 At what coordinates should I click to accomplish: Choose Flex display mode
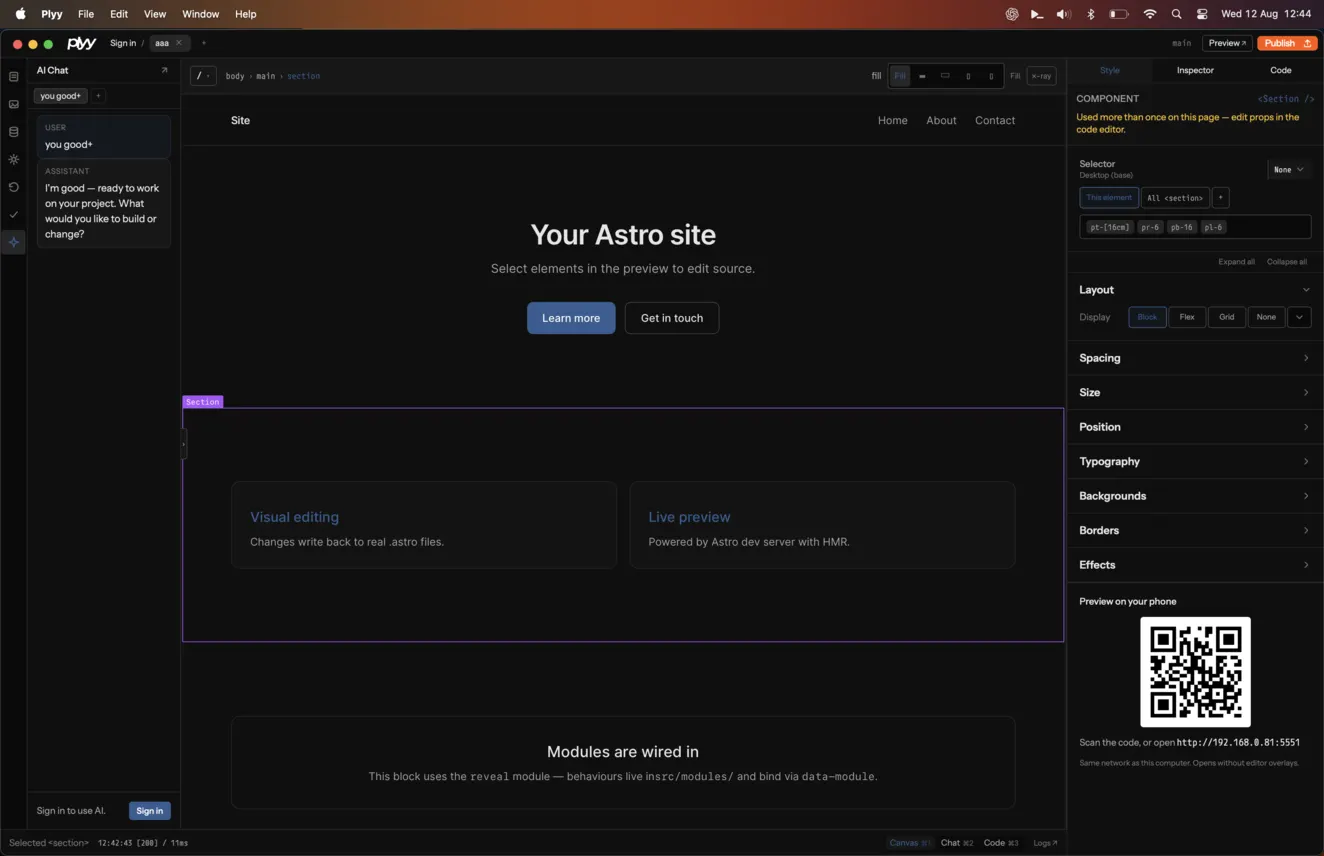(x=1187, y=317)
